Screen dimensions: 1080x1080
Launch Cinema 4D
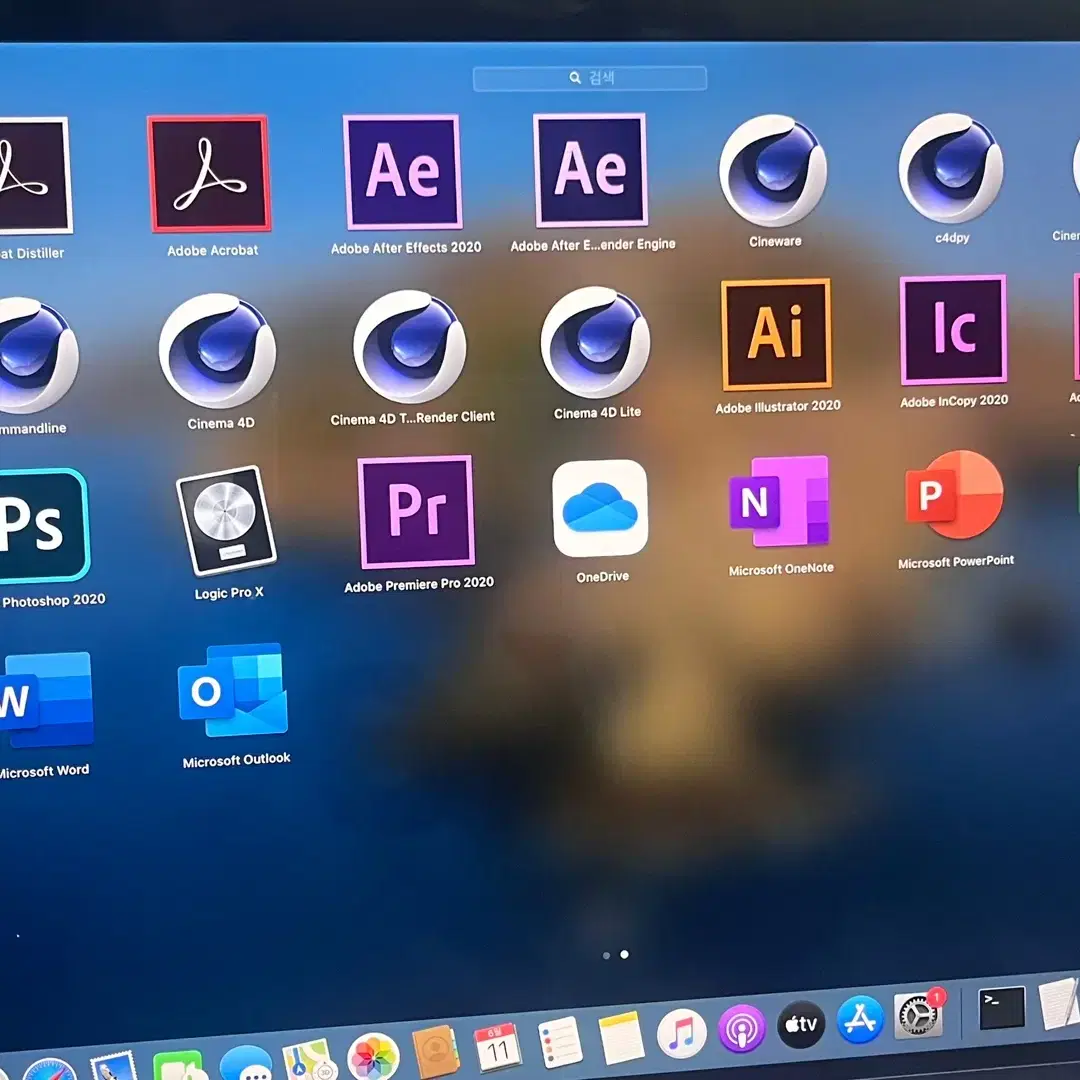click(218, 351)
